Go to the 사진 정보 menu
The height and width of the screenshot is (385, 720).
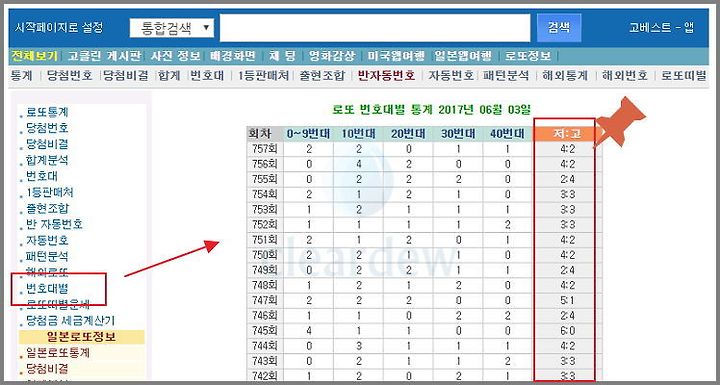tap(176, 56)
